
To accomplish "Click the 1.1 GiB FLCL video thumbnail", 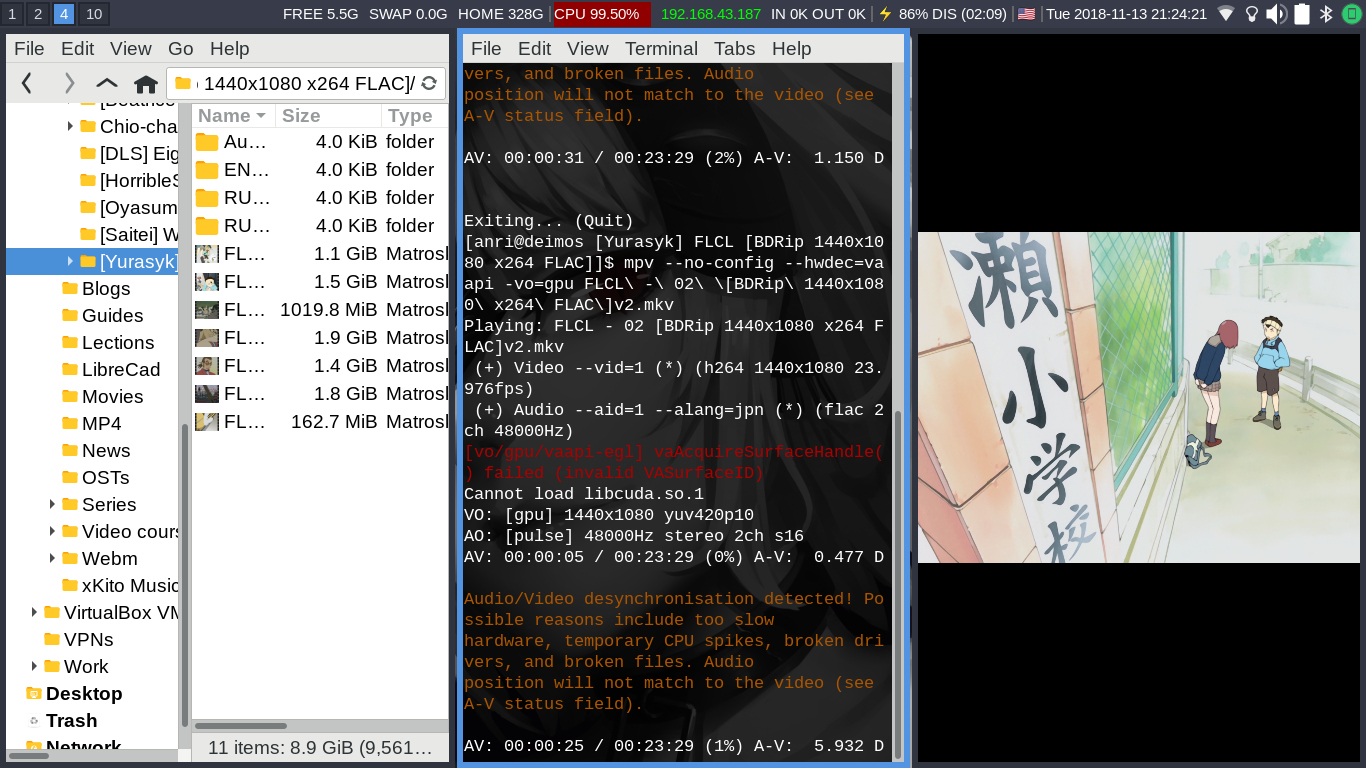I will coord(206,253).
